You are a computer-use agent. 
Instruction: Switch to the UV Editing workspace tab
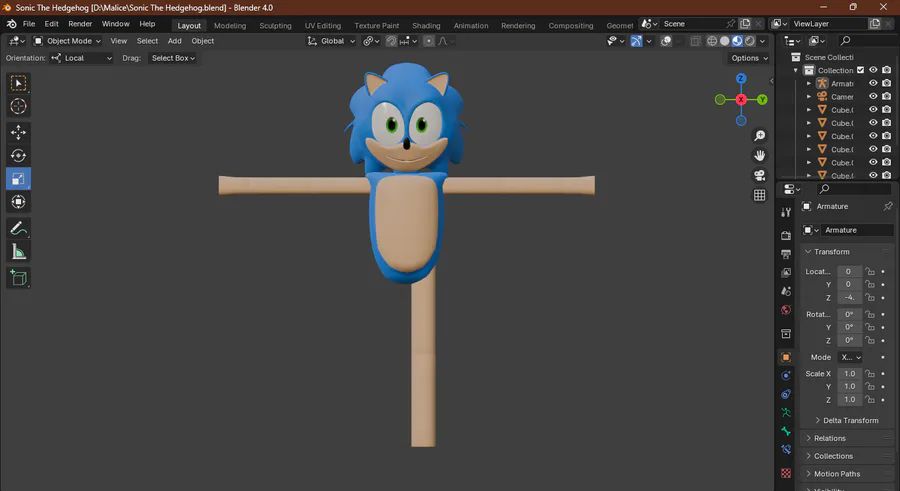[x=323, y=25]
